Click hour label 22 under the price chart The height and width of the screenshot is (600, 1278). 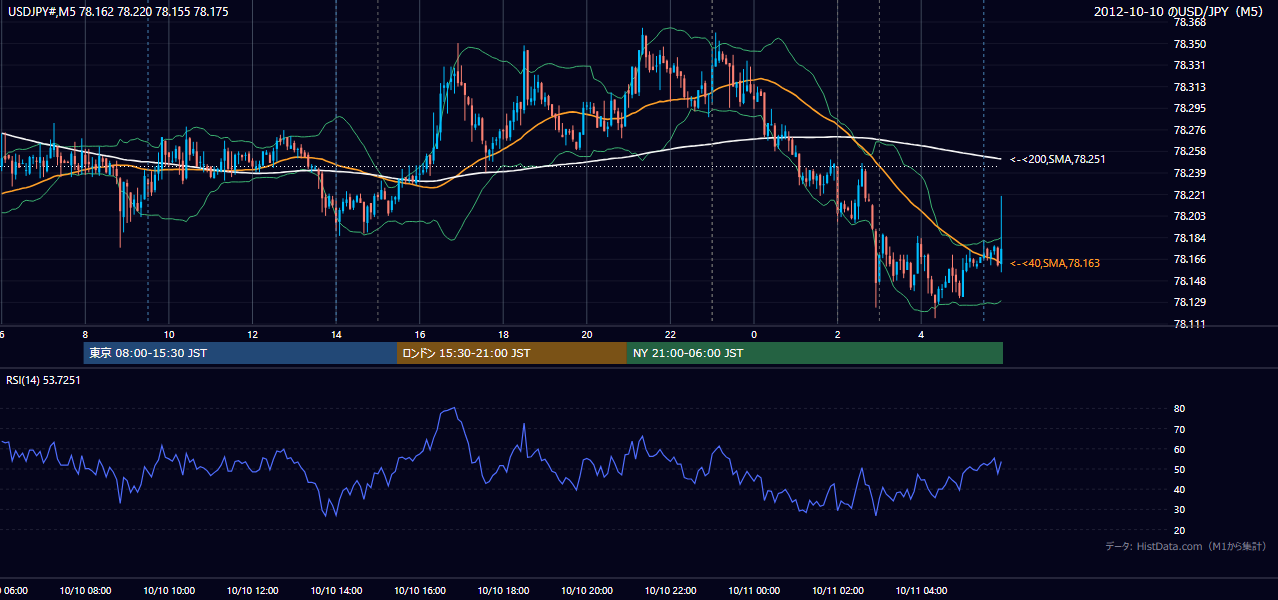(x=670, y=334)
